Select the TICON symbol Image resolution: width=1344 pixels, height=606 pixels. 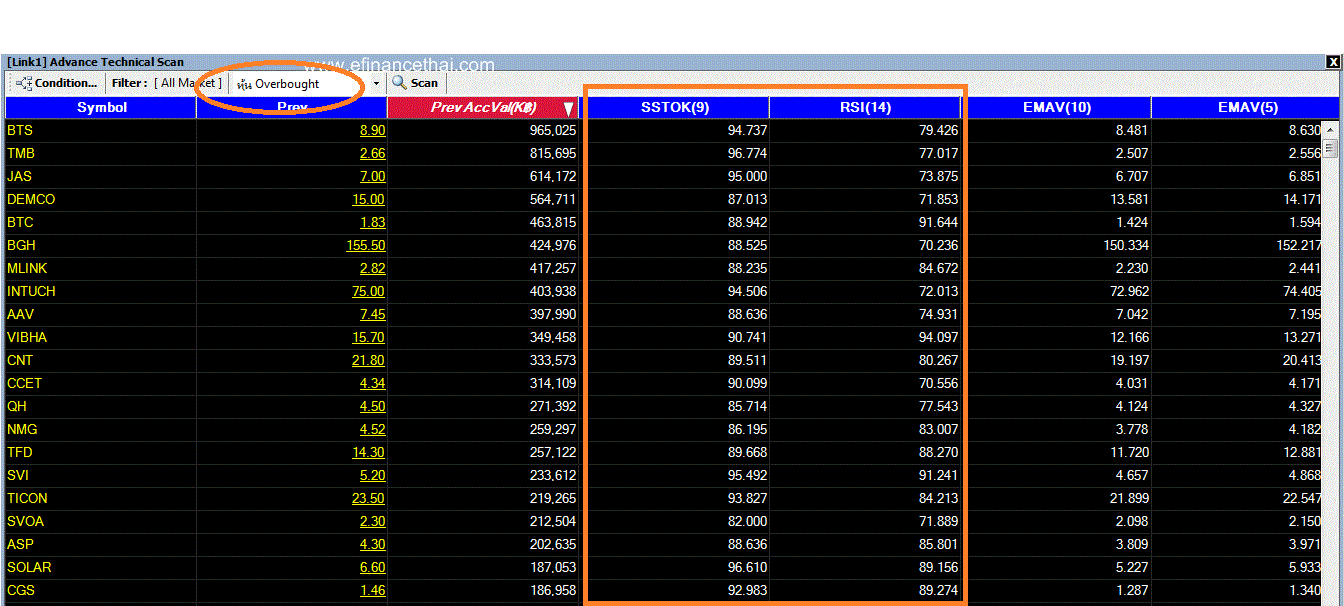coord(27,498)
